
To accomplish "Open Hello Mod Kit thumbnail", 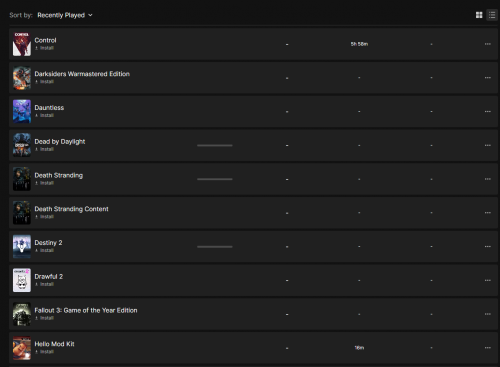I will tap(22, 348).
